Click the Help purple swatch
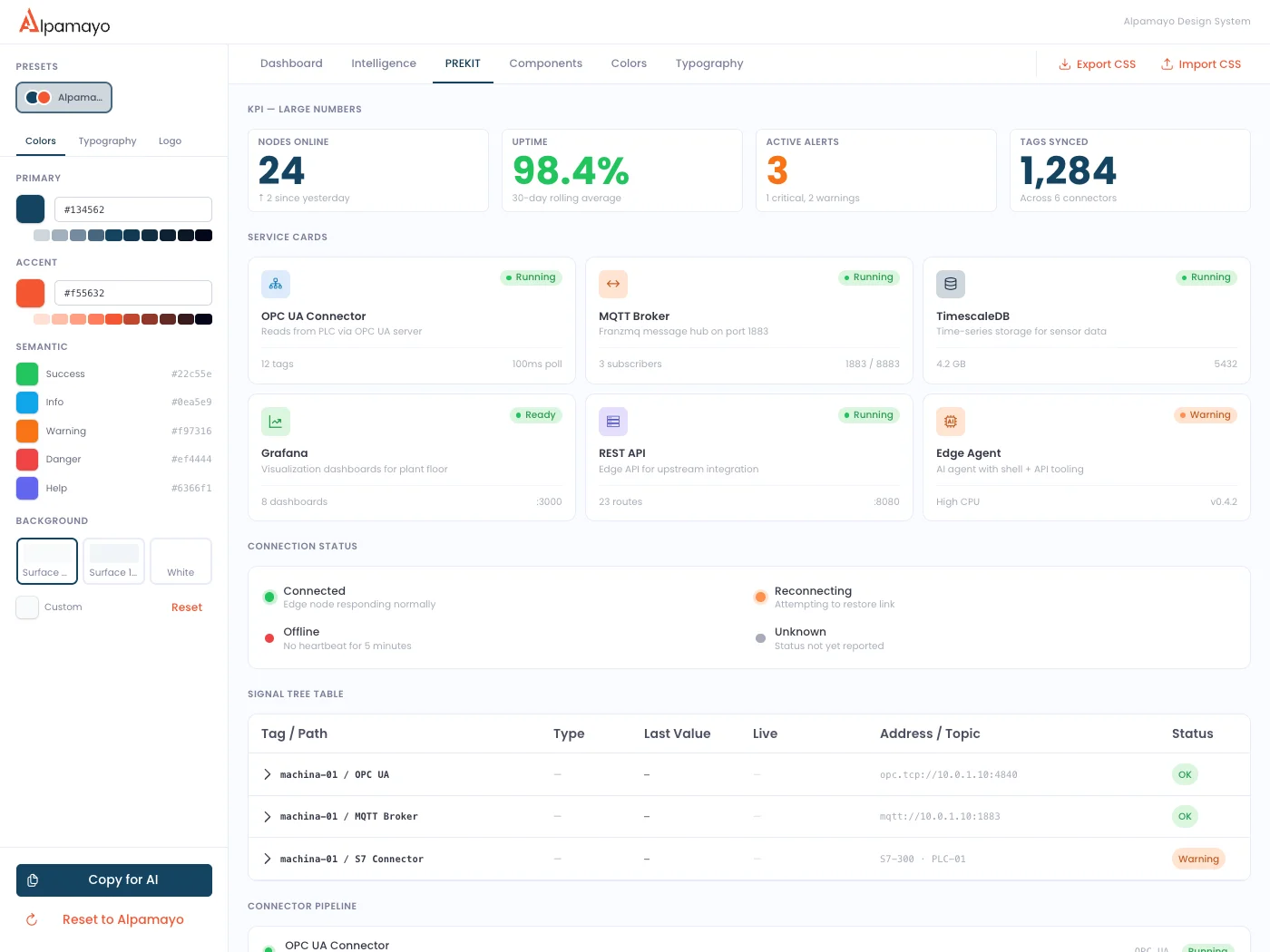Screen dimensions: 1270x952 tap(27, 488)
